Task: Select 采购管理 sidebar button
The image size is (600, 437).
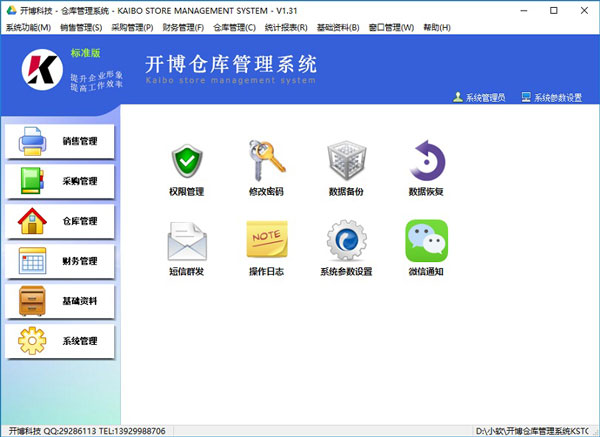Action: coord(59,181)
